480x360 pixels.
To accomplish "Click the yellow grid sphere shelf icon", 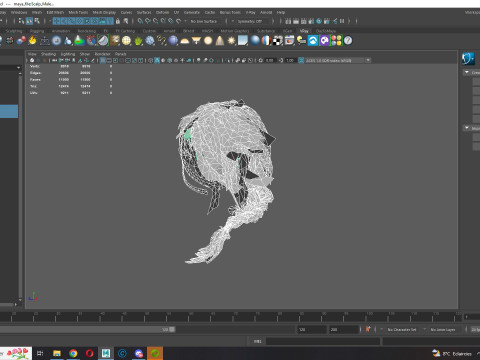I will pyautogui.click(x=126, y=41).
